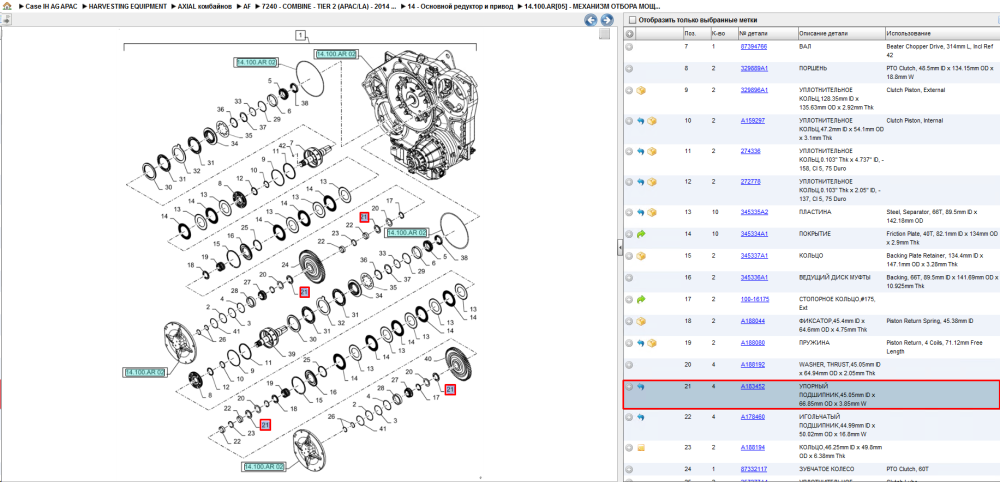
Task: Open kit box icon for part A188044
Action: (641, 321)
